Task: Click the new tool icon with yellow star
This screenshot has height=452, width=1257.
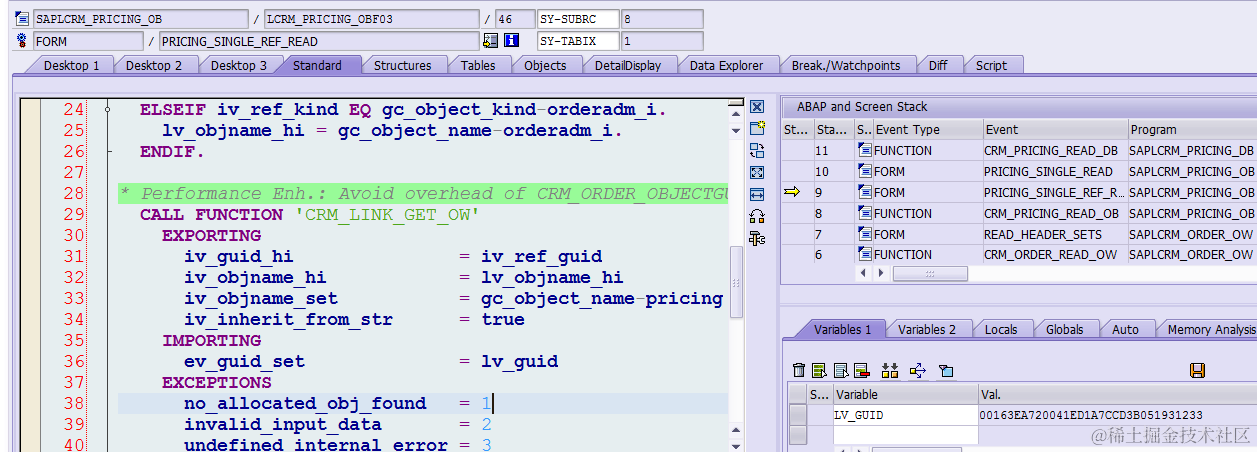Action: 757,128
